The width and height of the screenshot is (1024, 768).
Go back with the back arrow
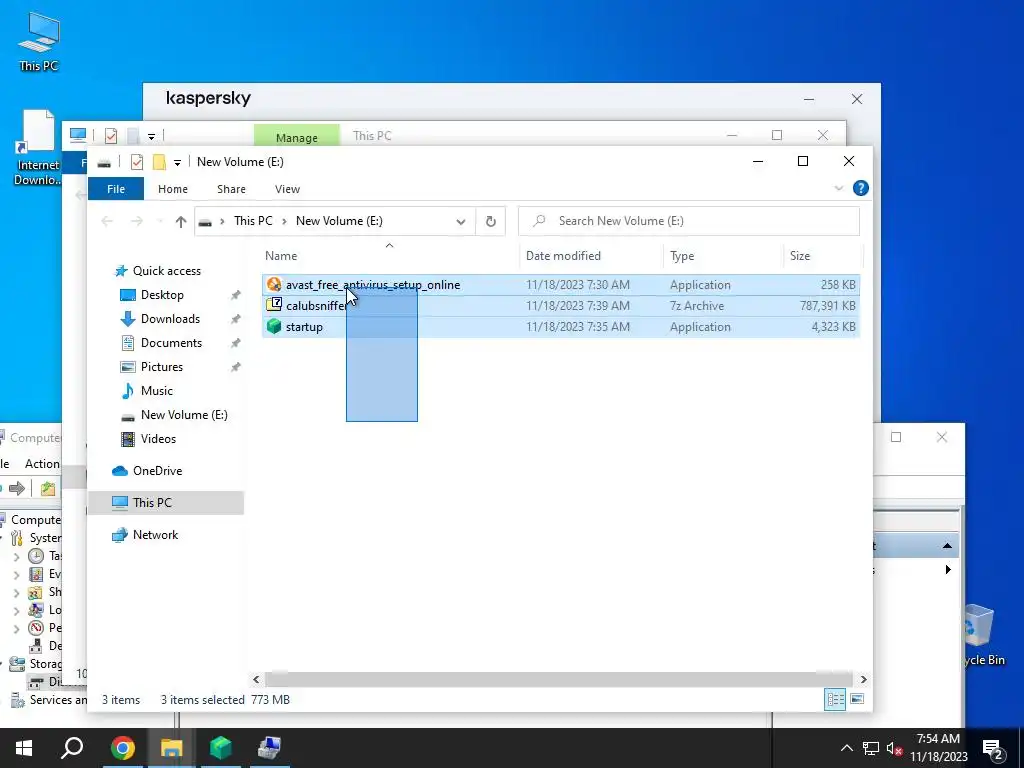pyautogui.click(x=107, y=221)
